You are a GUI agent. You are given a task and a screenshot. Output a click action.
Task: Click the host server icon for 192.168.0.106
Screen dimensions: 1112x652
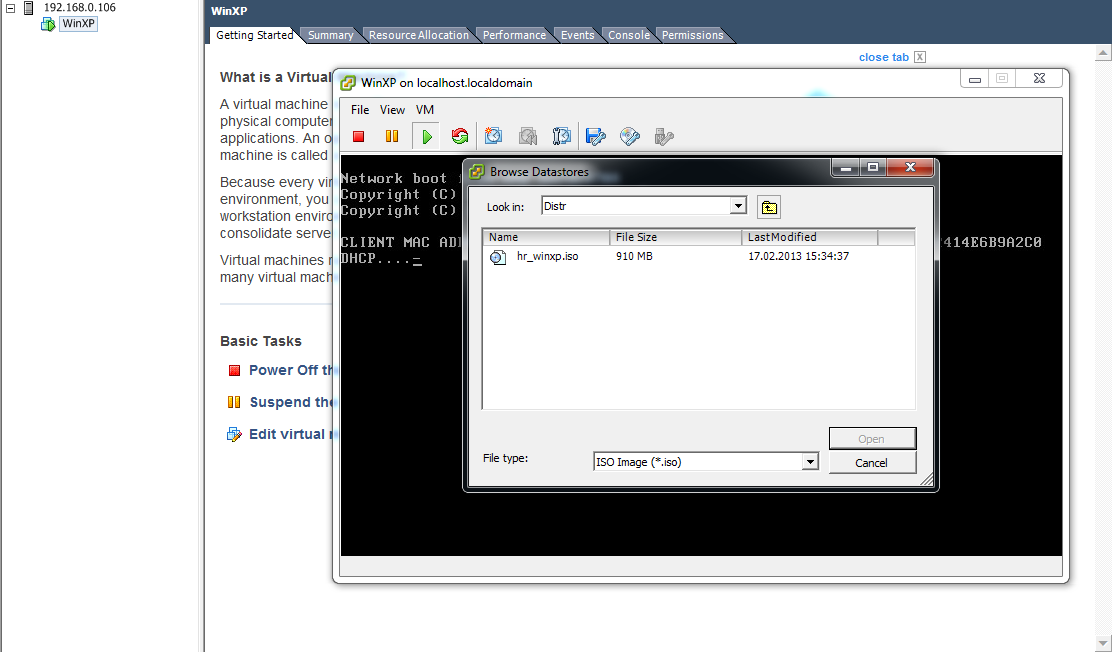click(x=28, y=8)
